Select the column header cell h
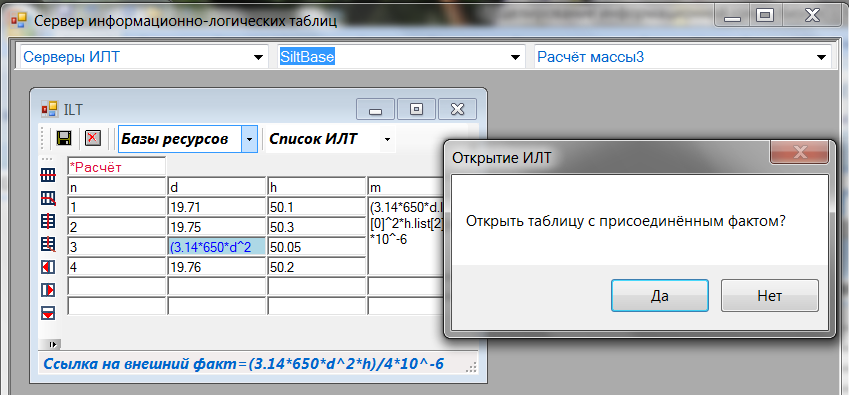The width and height of the screenshot is (849, 395). point(317,187)
